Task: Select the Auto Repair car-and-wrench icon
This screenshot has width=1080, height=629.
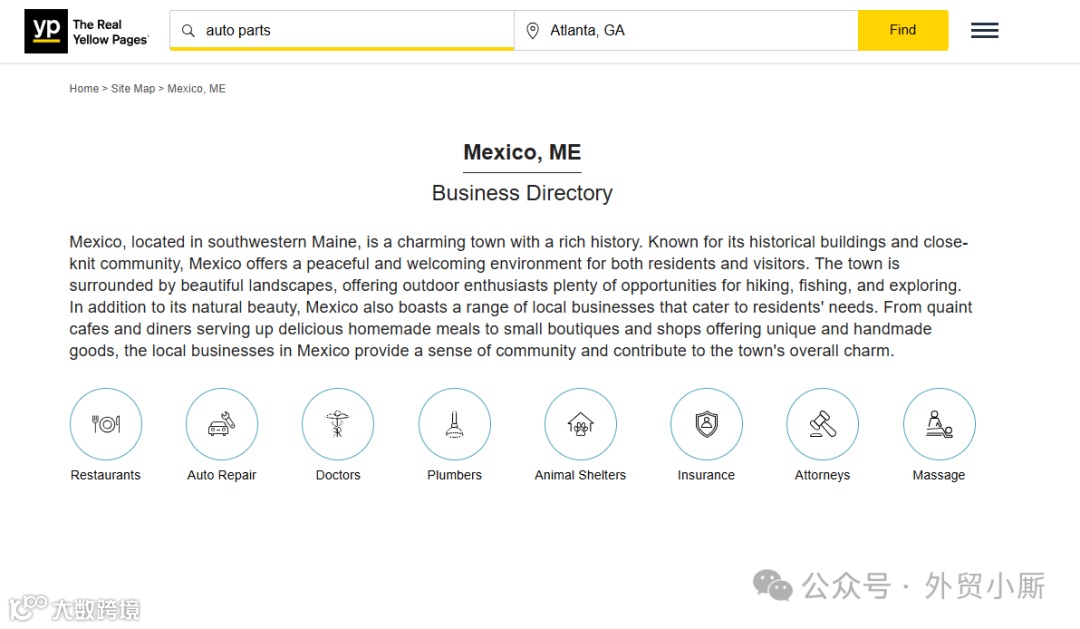Action: [222, 424]
